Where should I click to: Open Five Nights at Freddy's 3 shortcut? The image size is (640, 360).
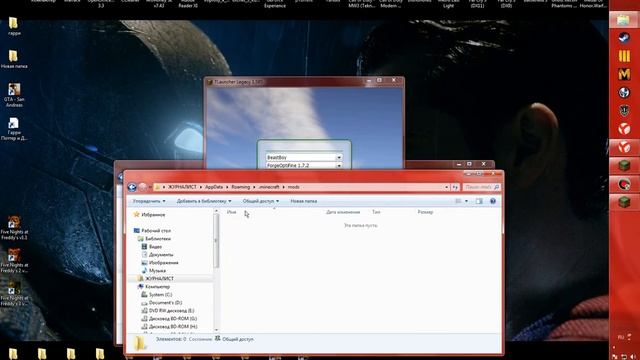click(x=14, y=294)
